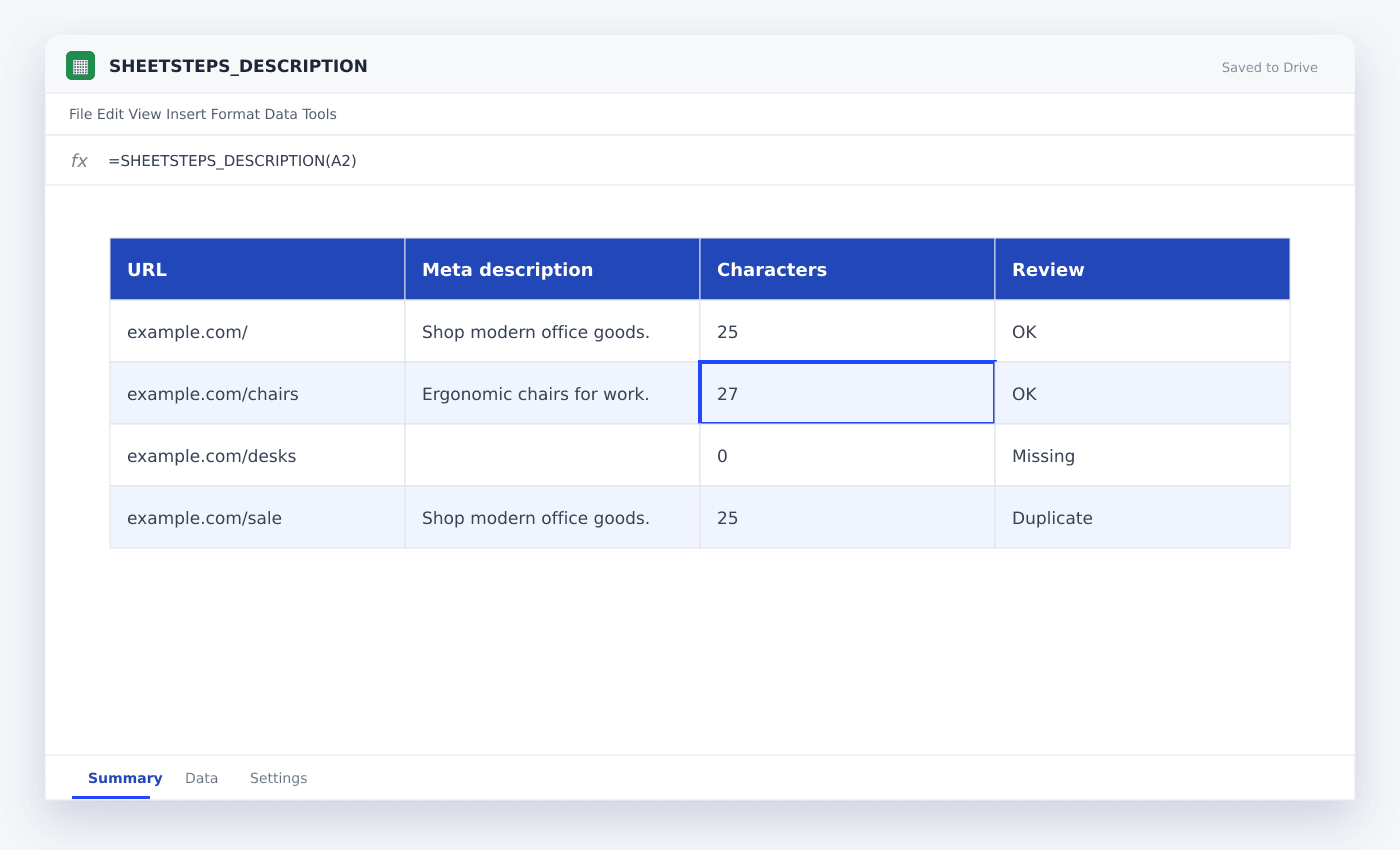This screenshot has width=1400, height=850.
Task: Select the 'Ergonomic chairs for work.' cell
Action: 552,393
